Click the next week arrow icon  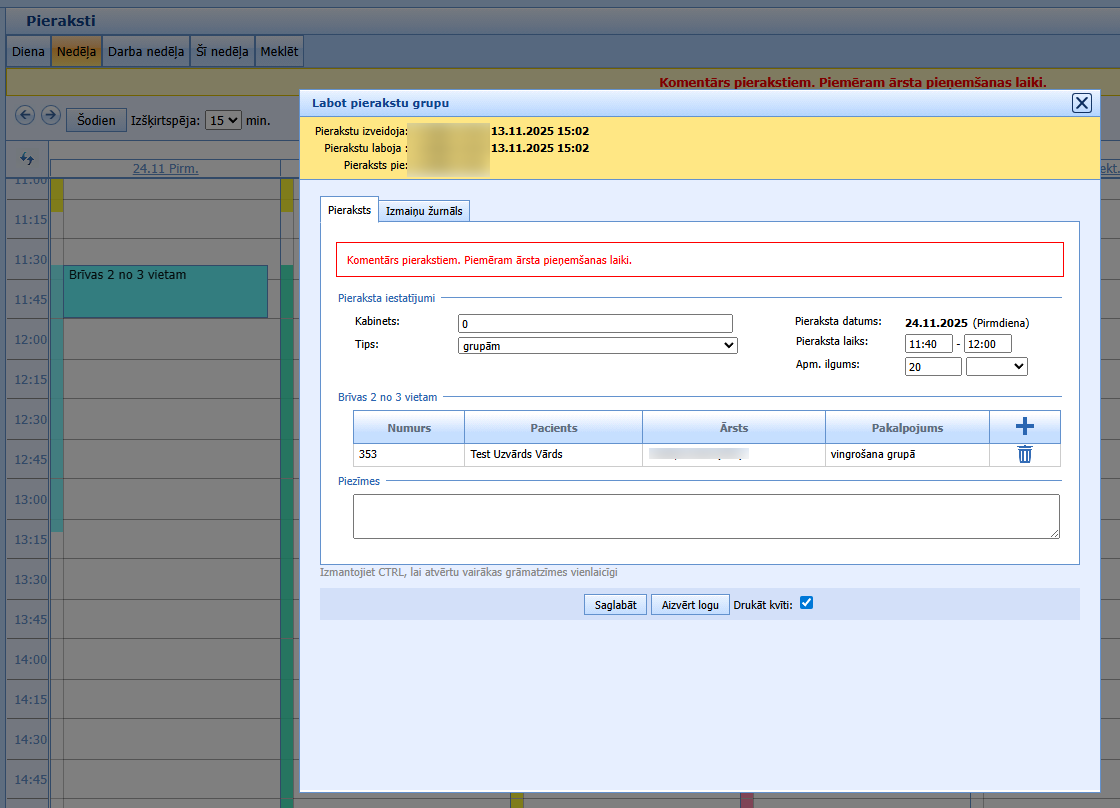tap(51, 115)
